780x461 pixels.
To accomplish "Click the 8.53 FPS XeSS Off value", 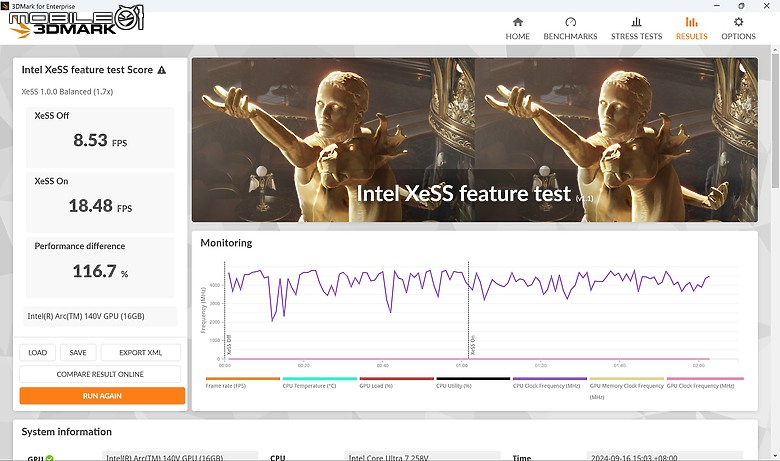I will point(100,140).
